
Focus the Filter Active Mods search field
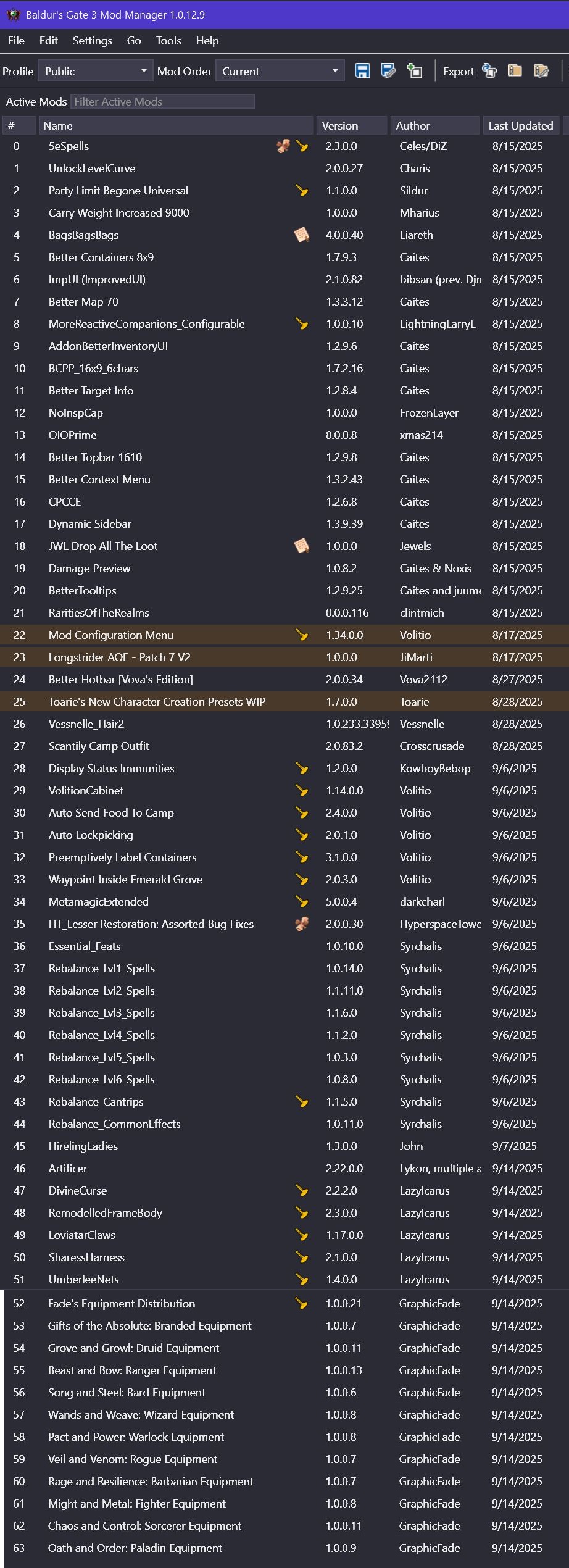pos(163,102)
